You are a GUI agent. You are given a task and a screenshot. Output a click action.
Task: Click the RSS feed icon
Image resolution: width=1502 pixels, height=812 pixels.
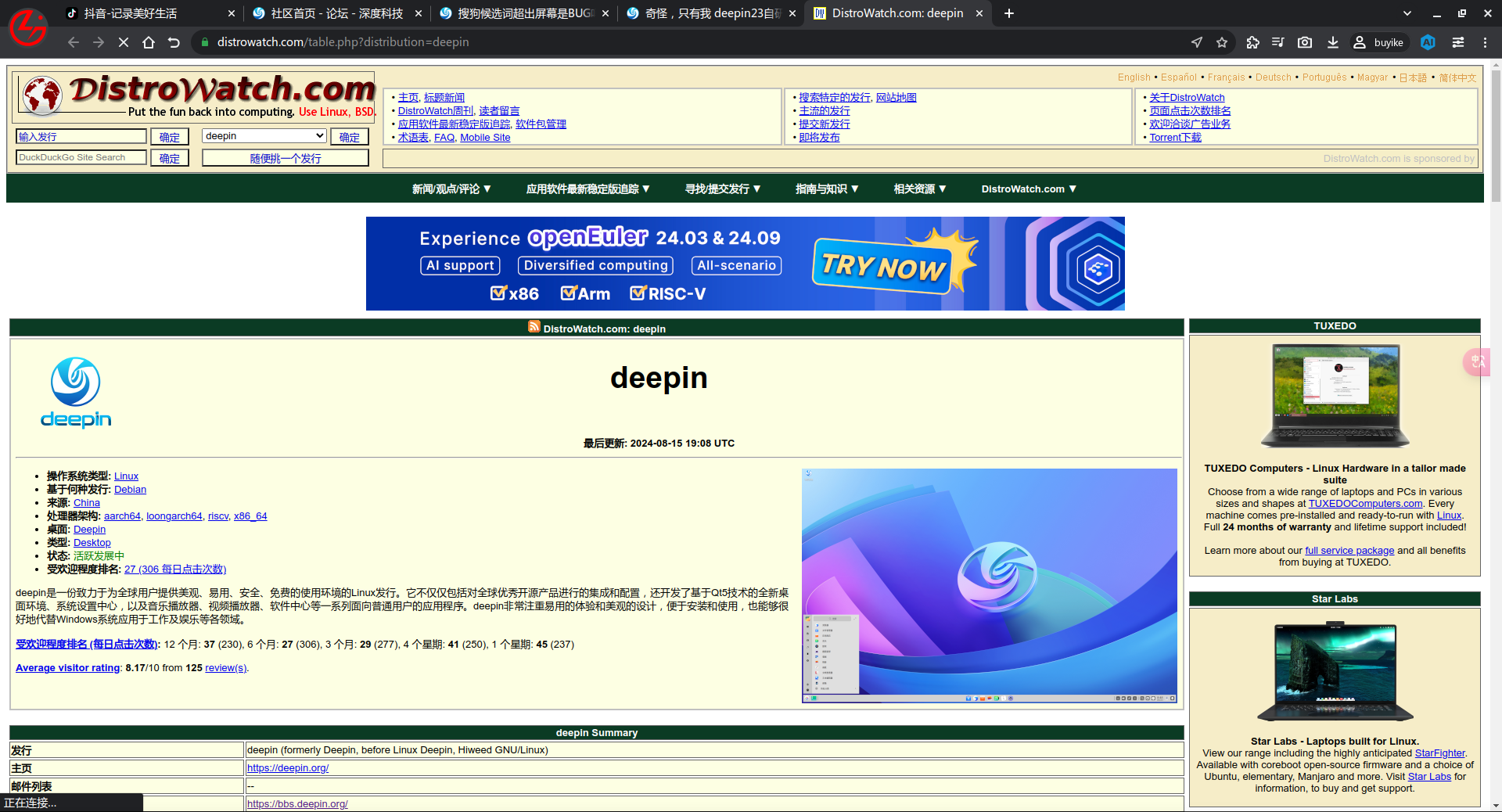click(534, 327)
